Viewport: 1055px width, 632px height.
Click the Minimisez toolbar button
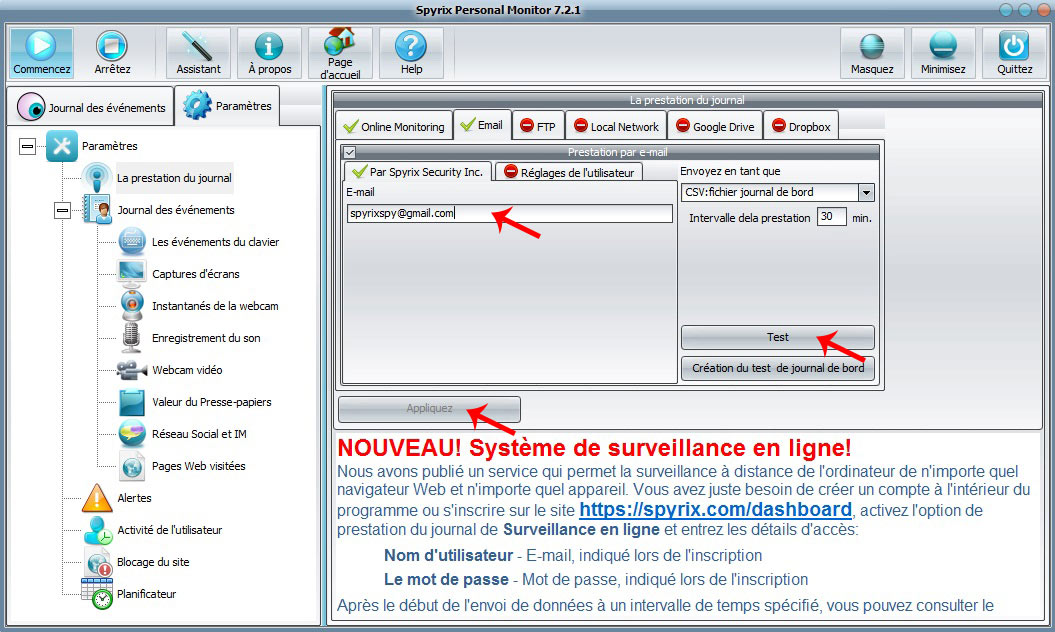click(x=943, y=52)
